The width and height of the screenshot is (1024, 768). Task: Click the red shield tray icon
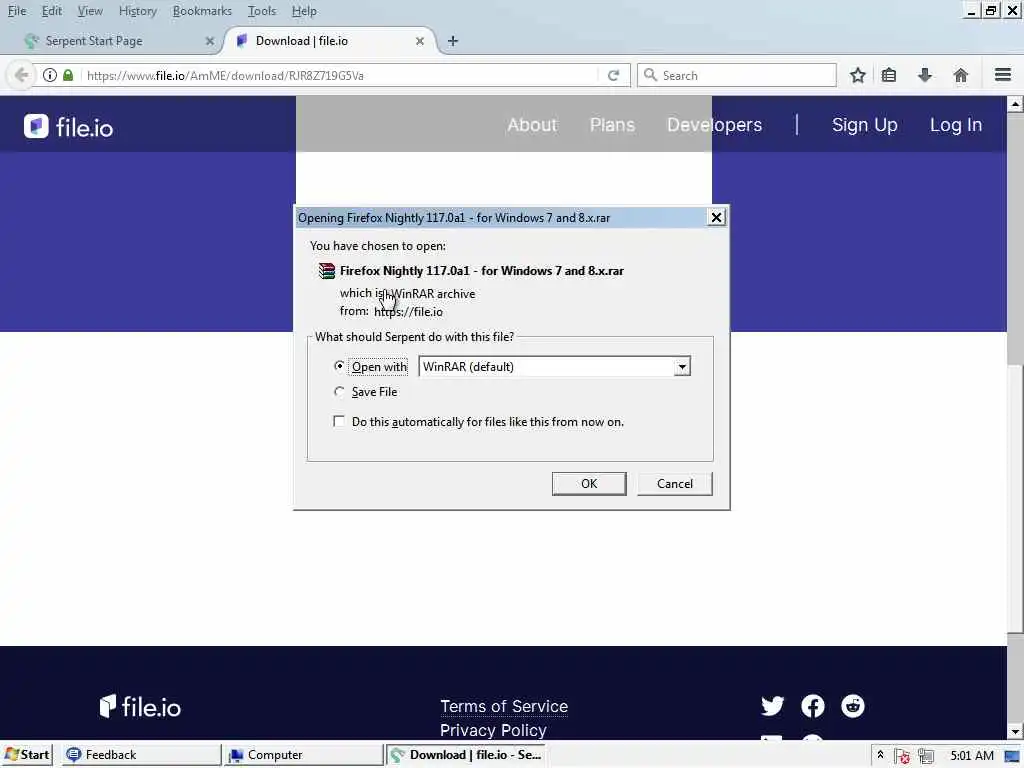tap(903, 756)
